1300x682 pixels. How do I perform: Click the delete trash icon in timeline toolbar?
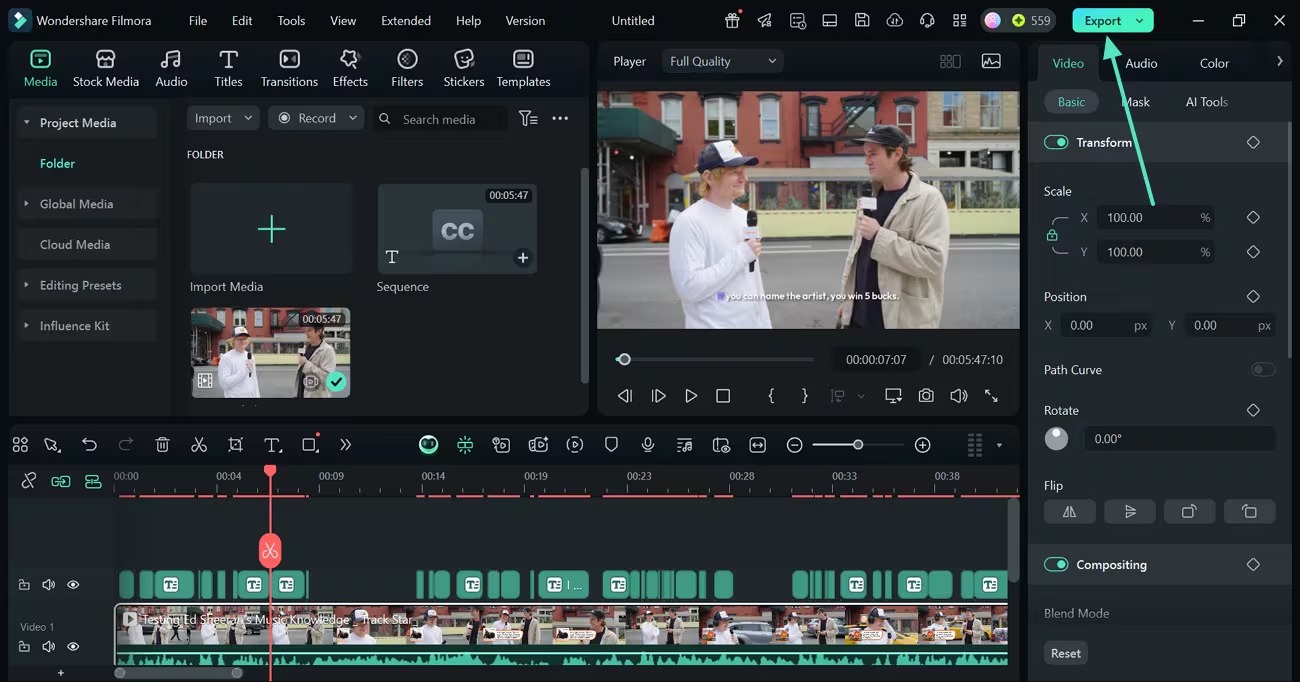(163, 445)
